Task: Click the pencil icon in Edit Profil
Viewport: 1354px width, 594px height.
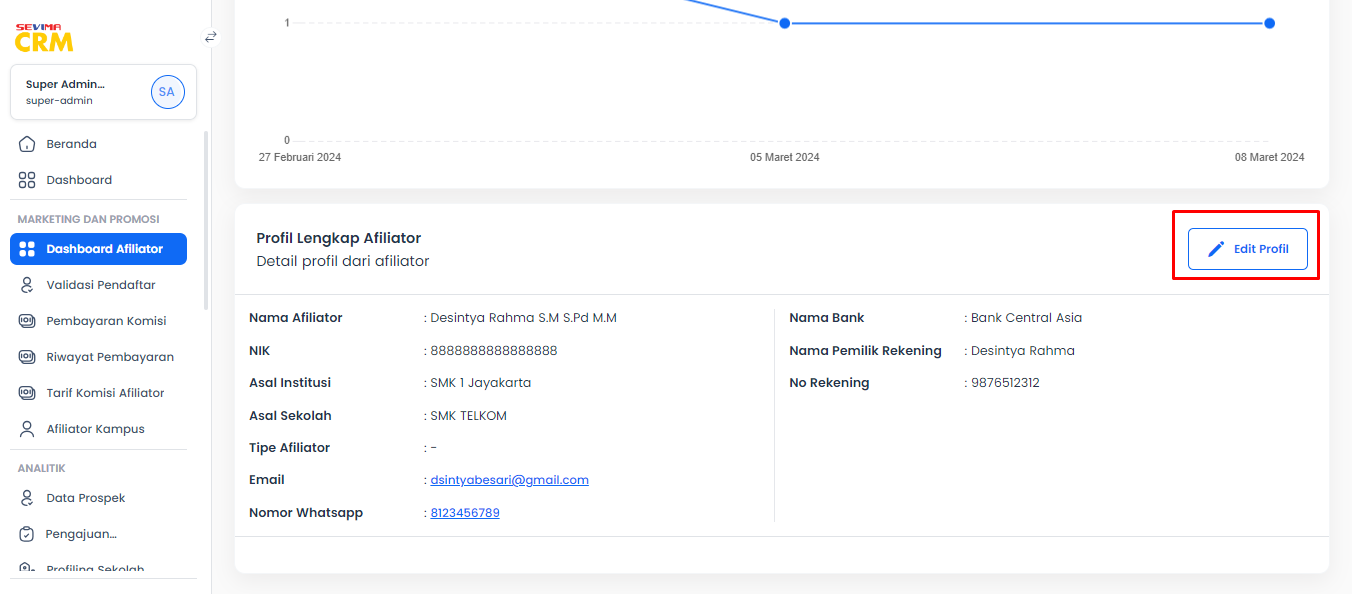Action: point(1216,249)
